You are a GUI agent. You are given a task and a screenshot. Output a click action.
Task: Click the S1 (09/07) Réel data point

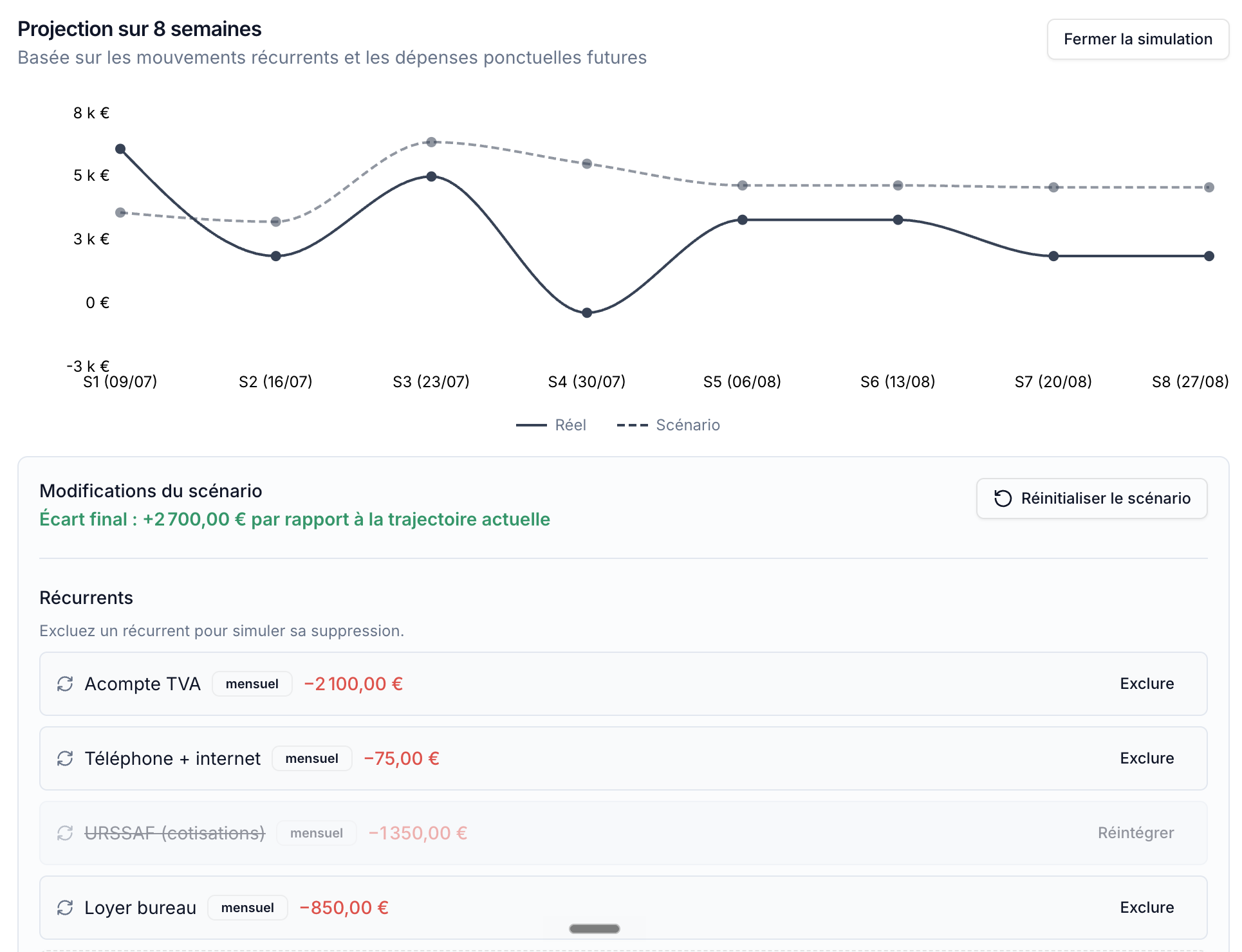[x=120, y=149]
